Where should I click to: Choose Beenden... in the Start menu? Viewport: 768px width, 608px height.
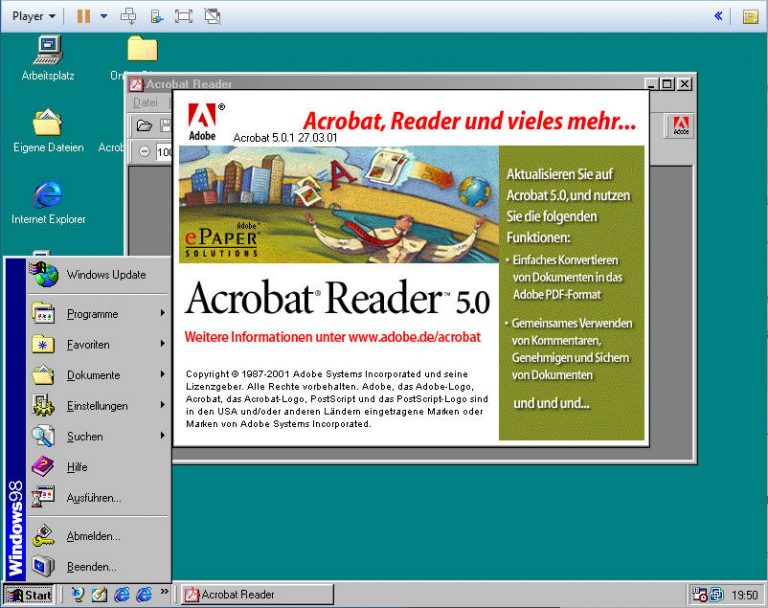(98, 566)
